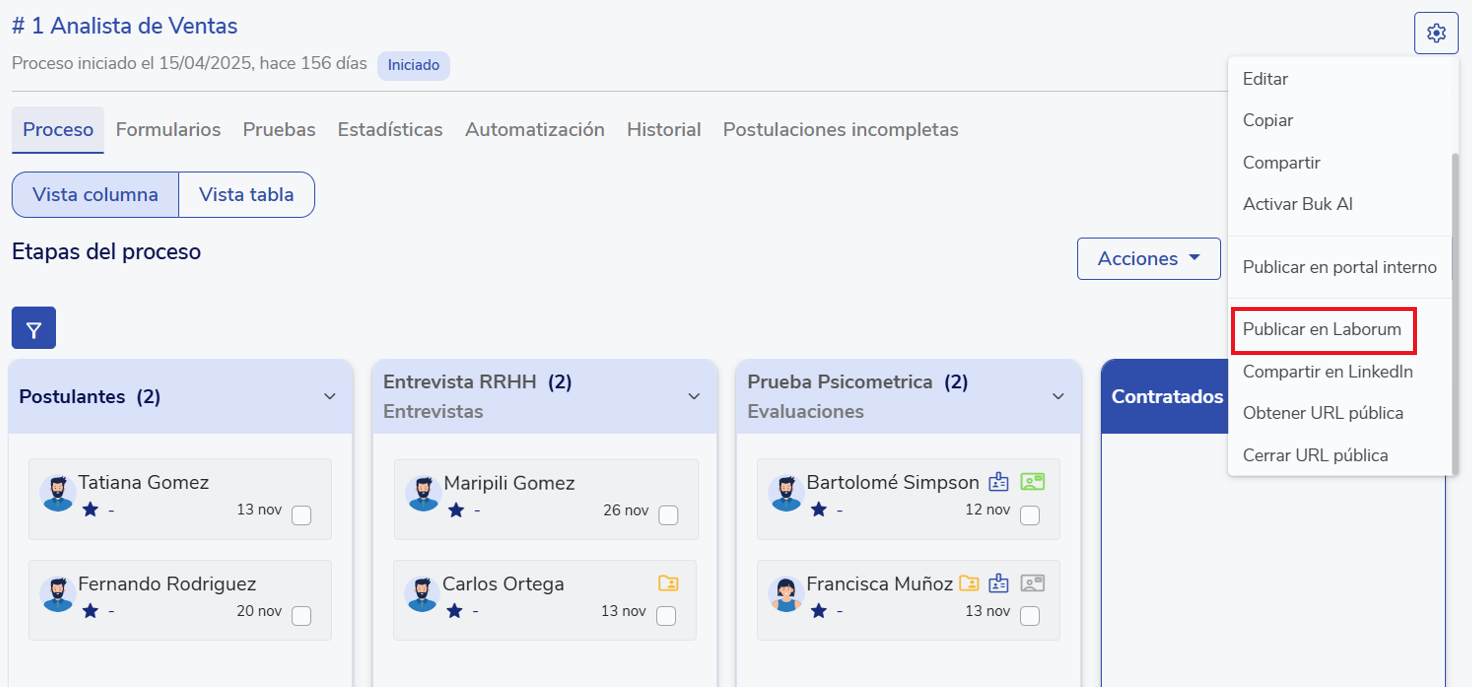
Task: Click the gray contact card icon on Francisca Muñoz
Action: (x=1032, y=583)
